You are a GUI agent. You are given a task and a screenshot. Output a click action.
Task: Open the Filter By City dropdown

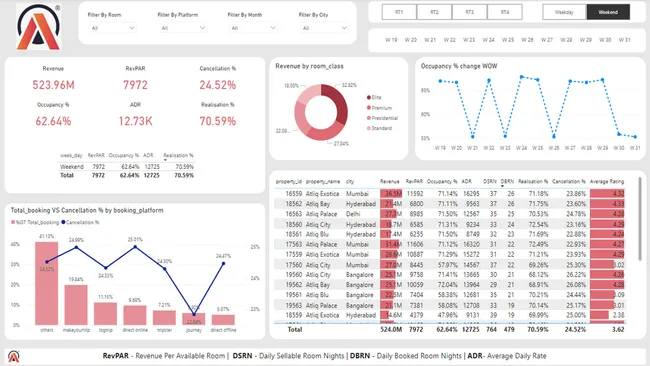[324, 28]
